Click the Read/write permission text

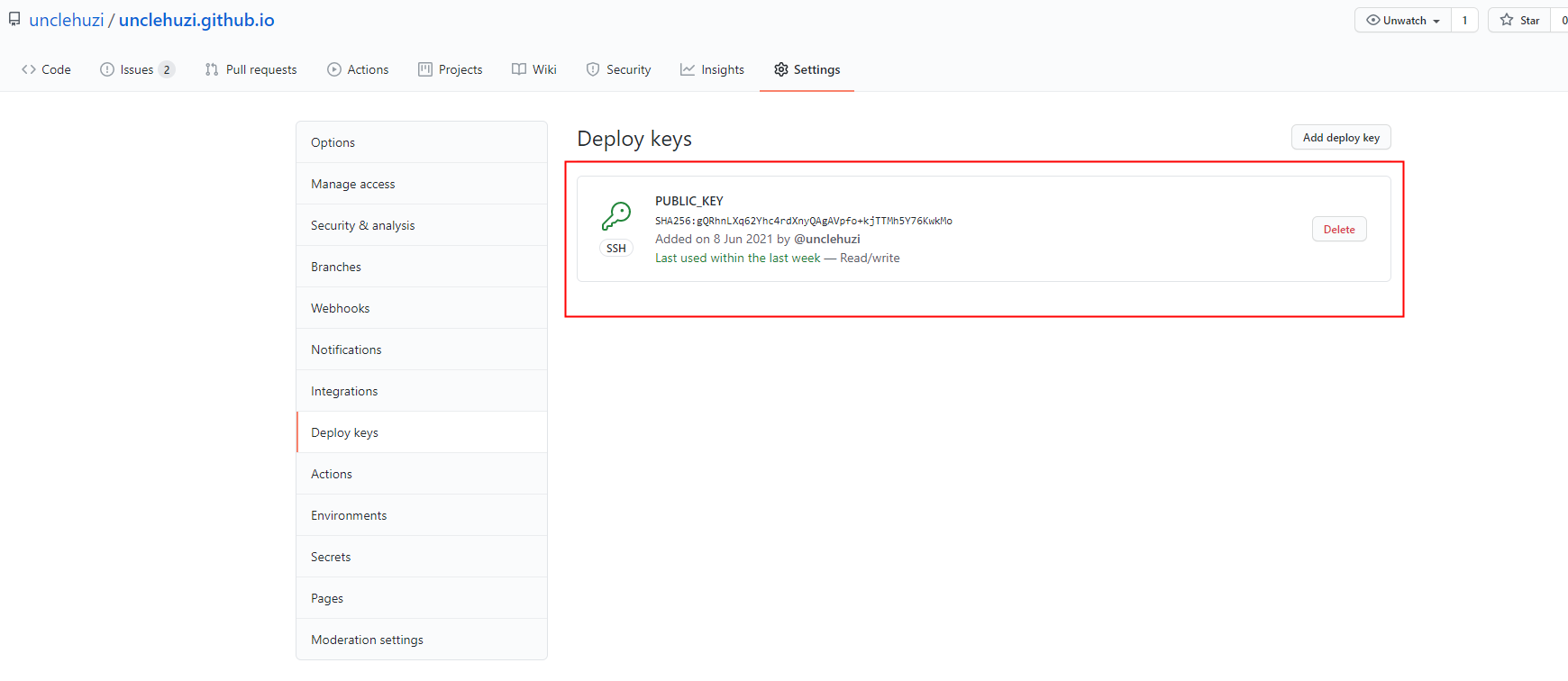point(870,258)
